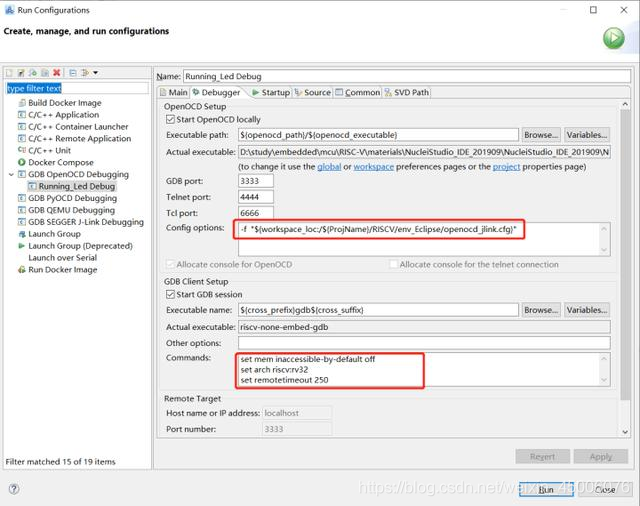The image size is (640, 506).
Task: Select C/C++ Container Launcher item
Action: [x=73, y=126]
